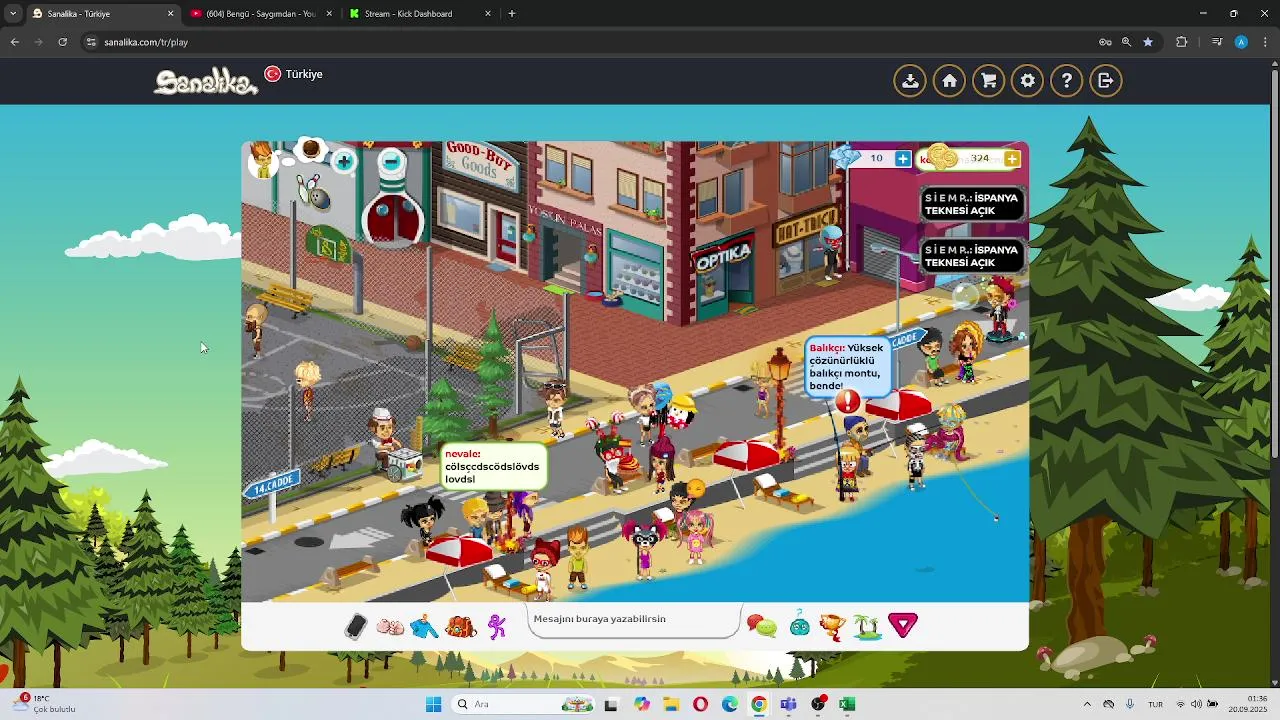Type a message in 'Mesajını buraya yazabilirsin' field

(x=635, y=619)
